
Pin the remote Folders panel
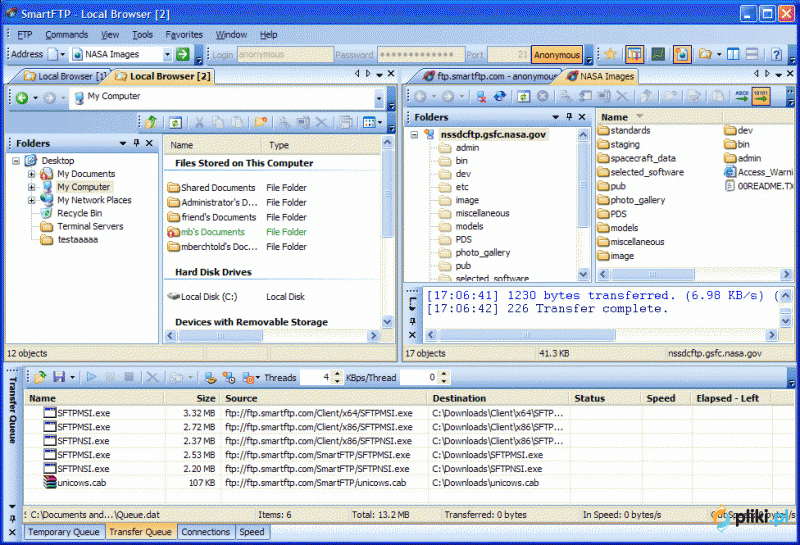tap(569, 117)
